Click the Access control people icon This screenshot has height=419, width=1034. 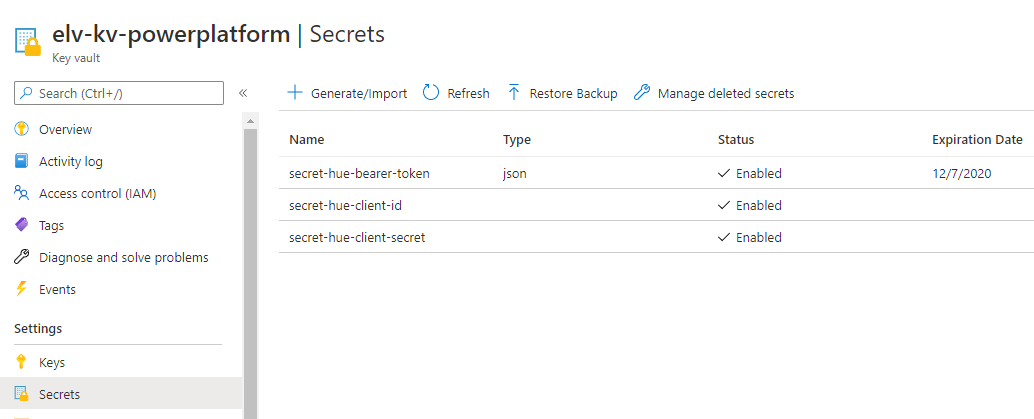22,193
